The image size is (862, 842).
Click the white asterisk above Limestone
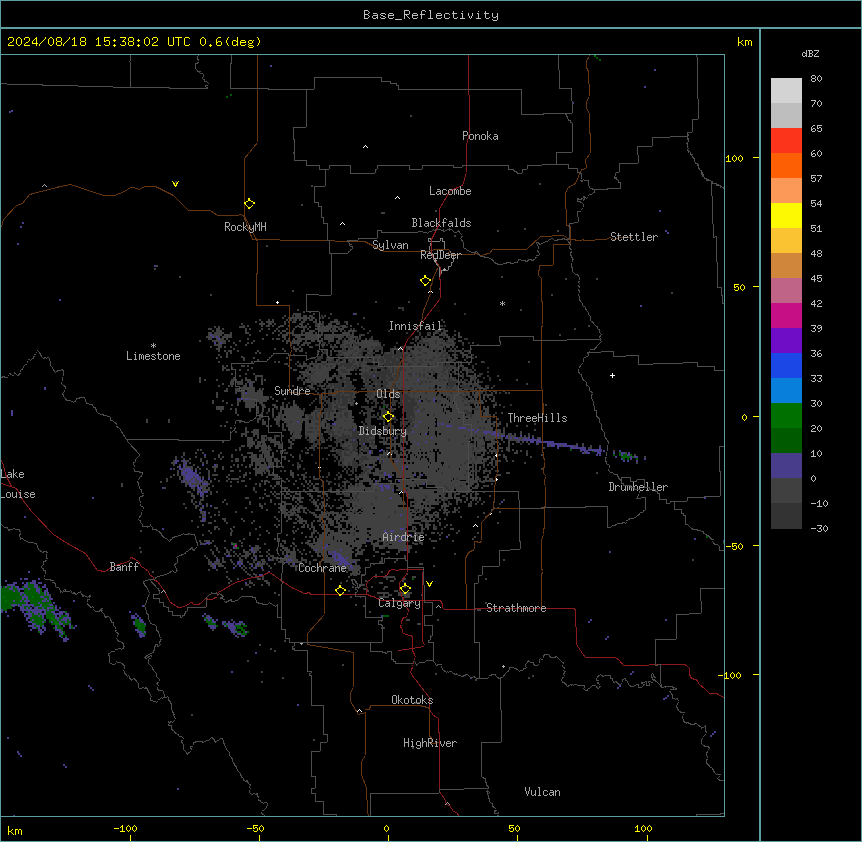(153, 346)
